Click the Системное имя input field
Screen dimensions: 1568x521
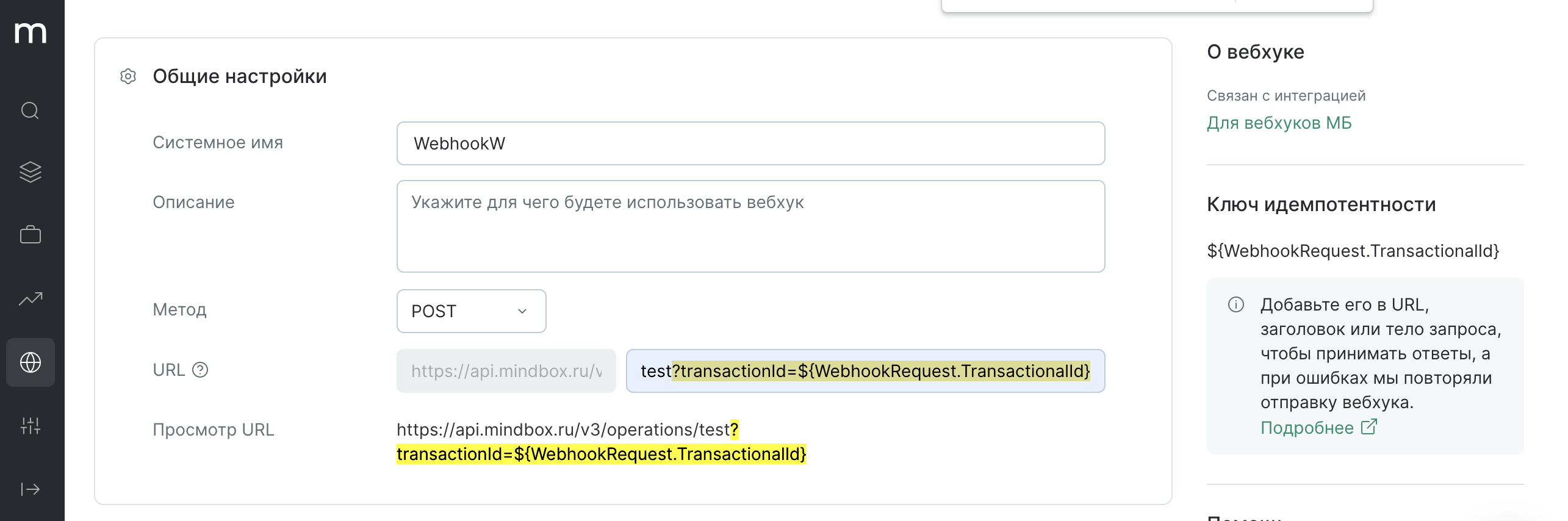tap(750, 143)
